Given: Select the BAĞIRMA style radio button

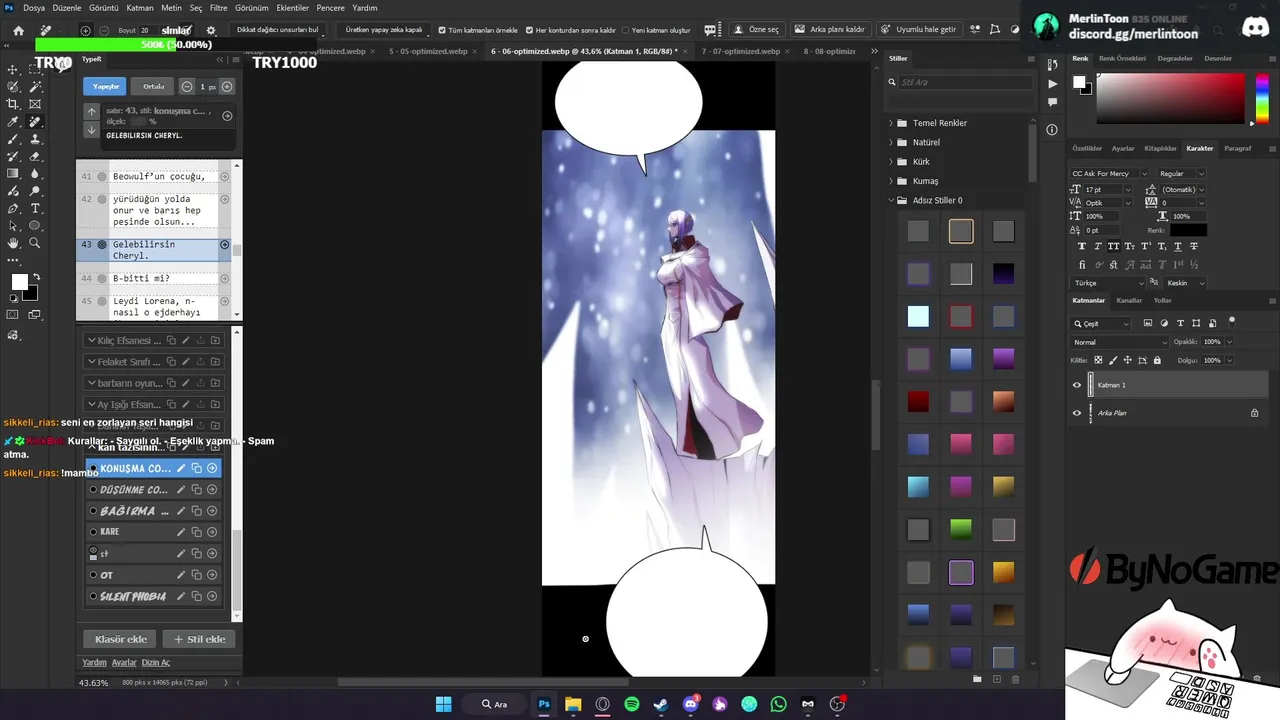Looking at the screenshot, I should click(93, 511).
